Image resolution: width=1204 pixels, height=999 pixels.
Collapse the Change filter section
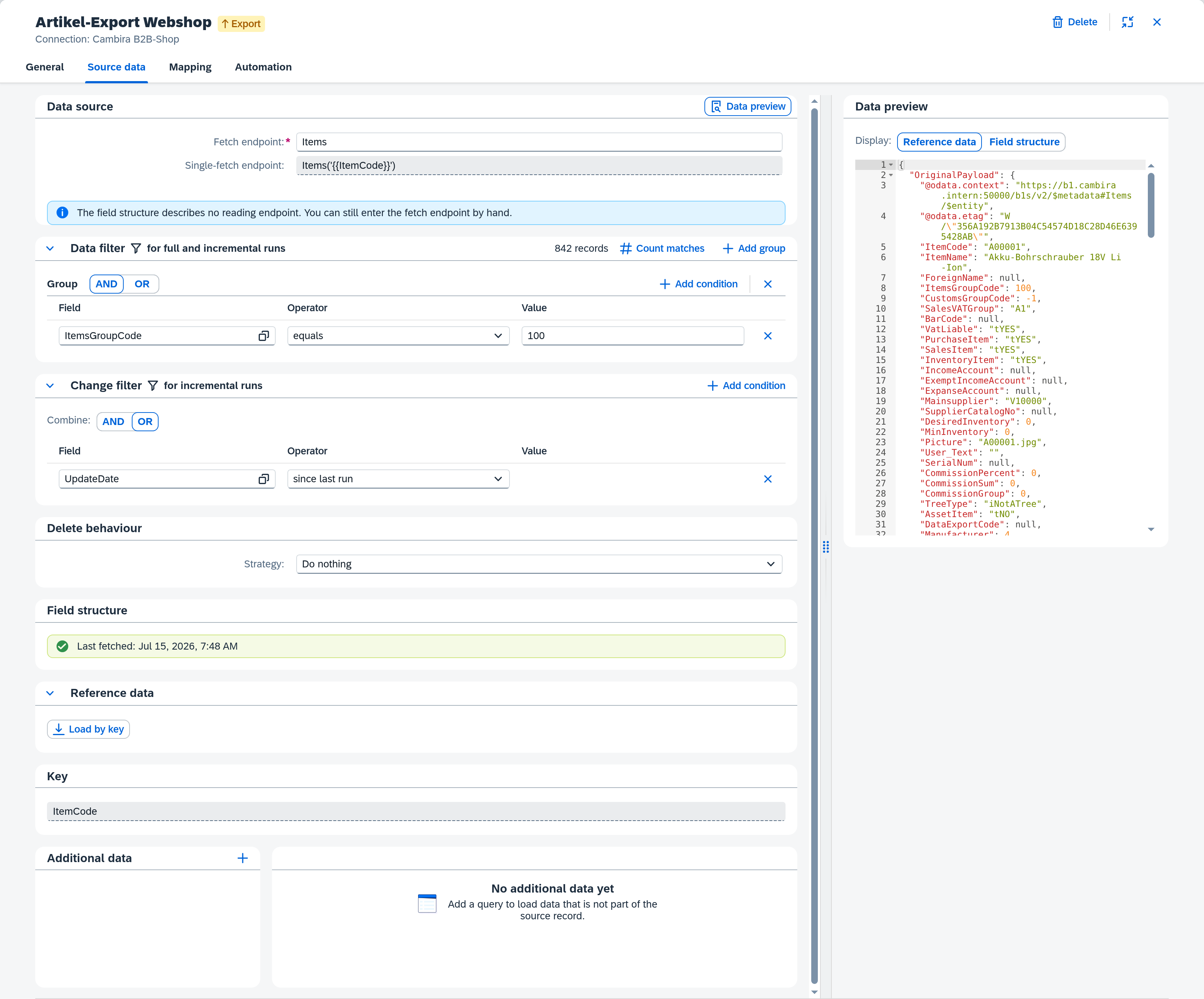coord(50,386)
